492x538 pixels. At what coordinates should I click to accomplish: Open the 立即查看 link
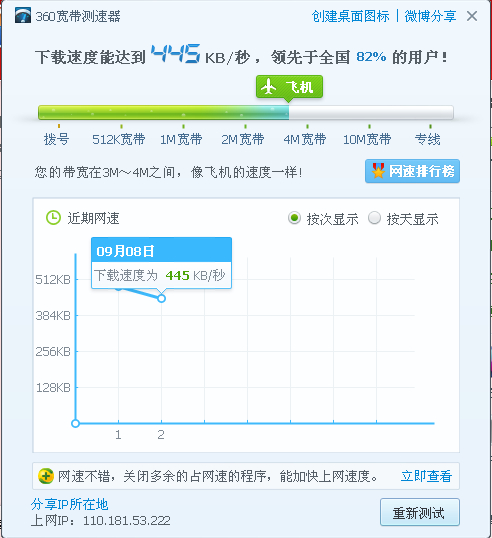click(426, 476)
